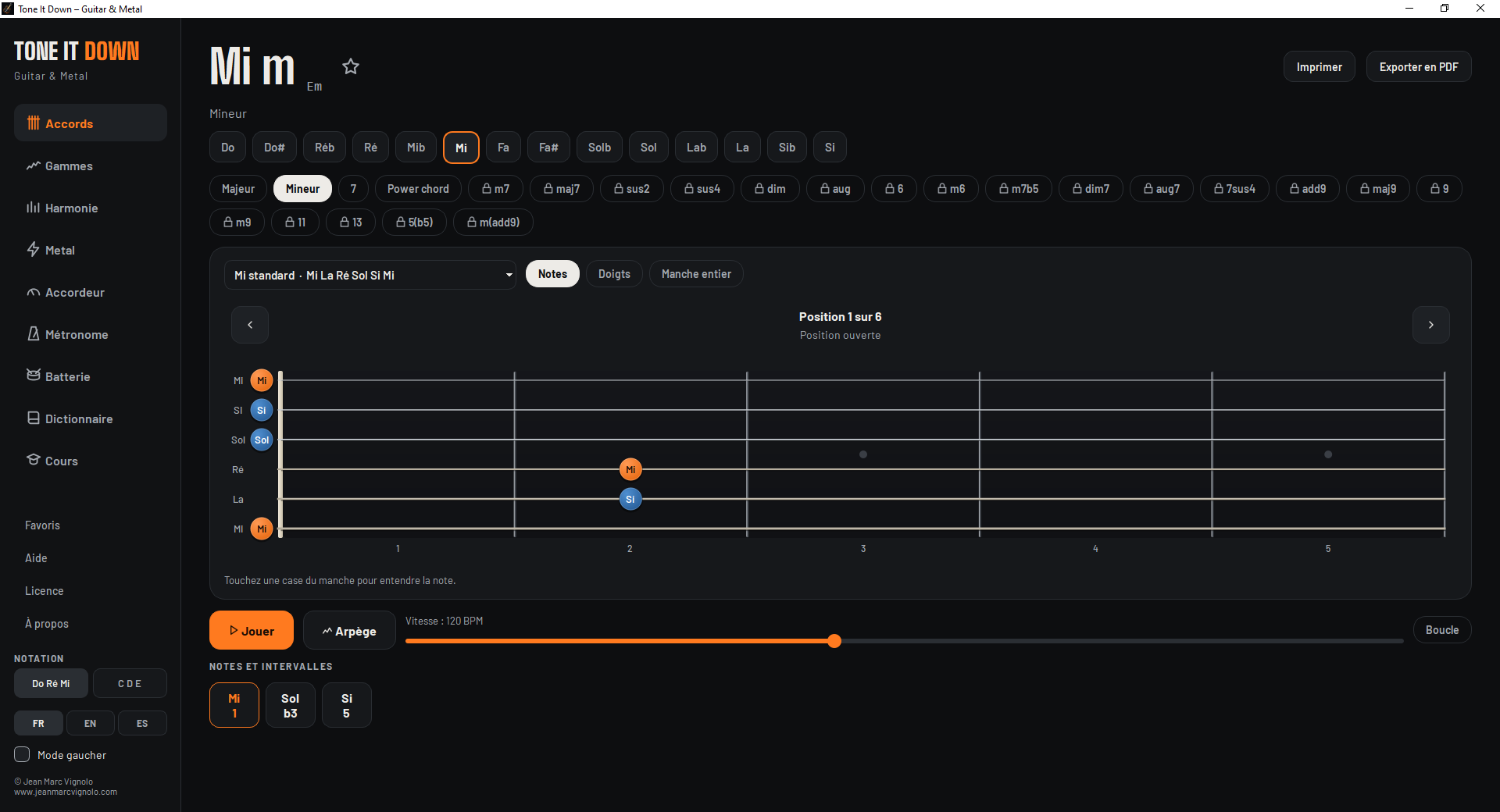Open the Cours graduation cap icon
This screenshot has height=812, width=1500.
34,460
